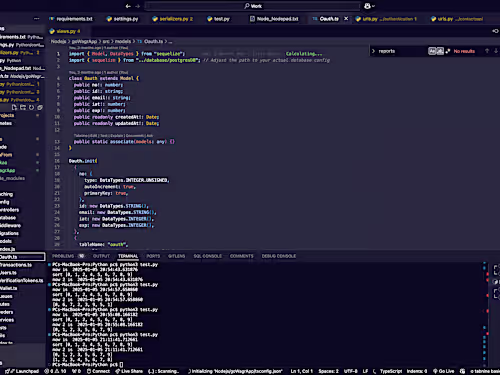Click the New Folder icon in explorer
The image size is (500, 375).
(23, 107)
